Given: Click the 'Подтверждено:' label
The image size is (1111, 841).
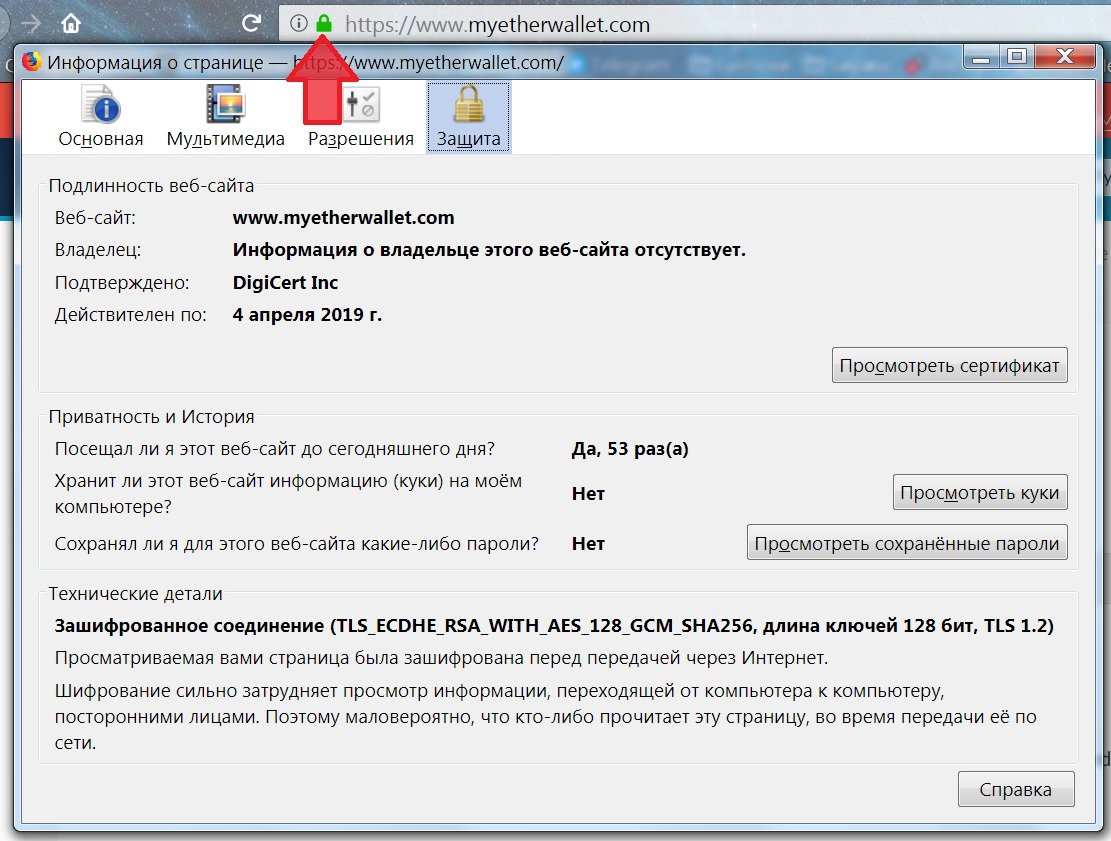Looking at the screenshot, I should pyautogui.click(x=122, y=282).
